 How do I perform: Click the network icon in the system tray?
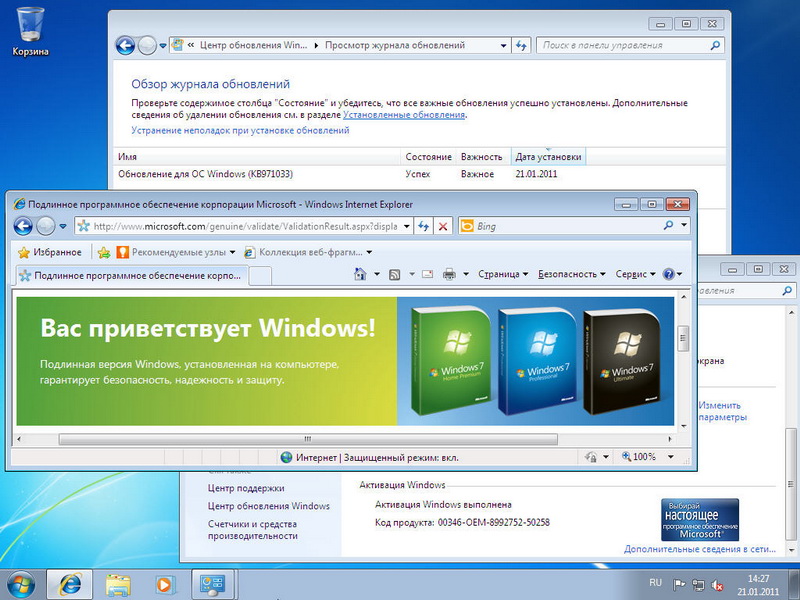click(697, 585)
